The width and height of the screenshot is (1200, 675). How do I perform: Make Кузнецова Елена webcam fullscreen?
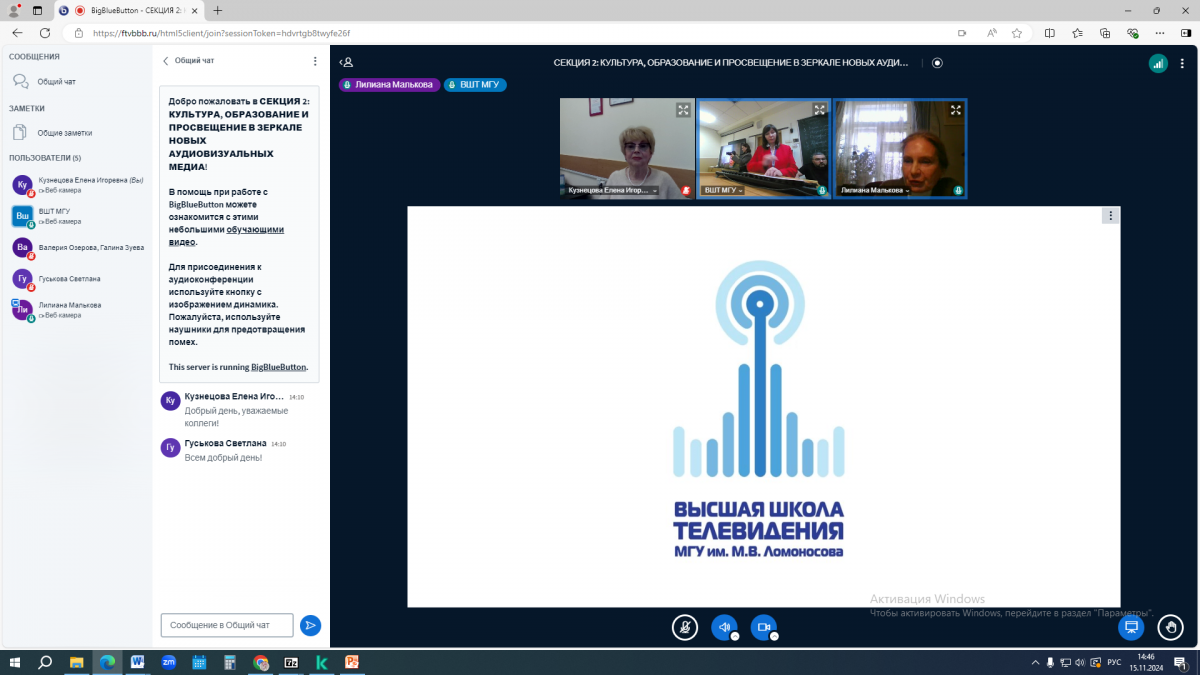(x=683, y=110)
